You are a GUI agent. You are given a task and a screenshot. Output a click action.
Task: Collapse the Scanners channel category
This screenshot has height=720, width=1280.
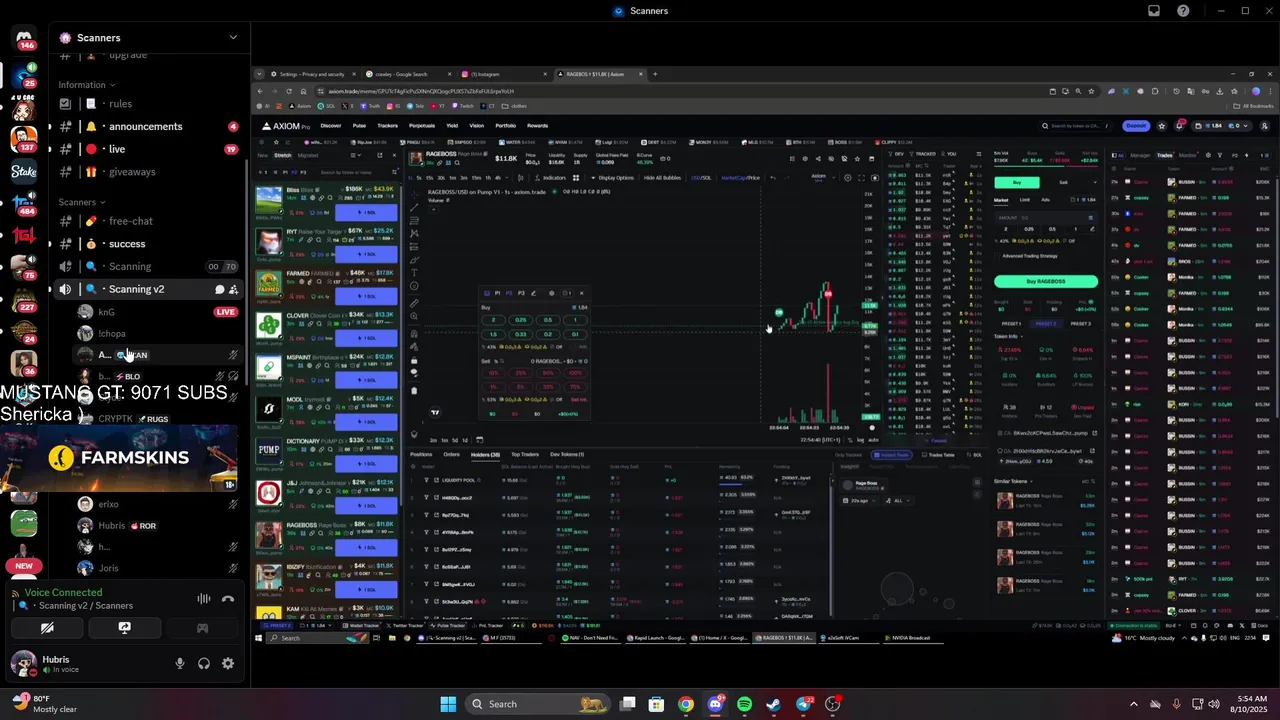click(x=82, y=202)
